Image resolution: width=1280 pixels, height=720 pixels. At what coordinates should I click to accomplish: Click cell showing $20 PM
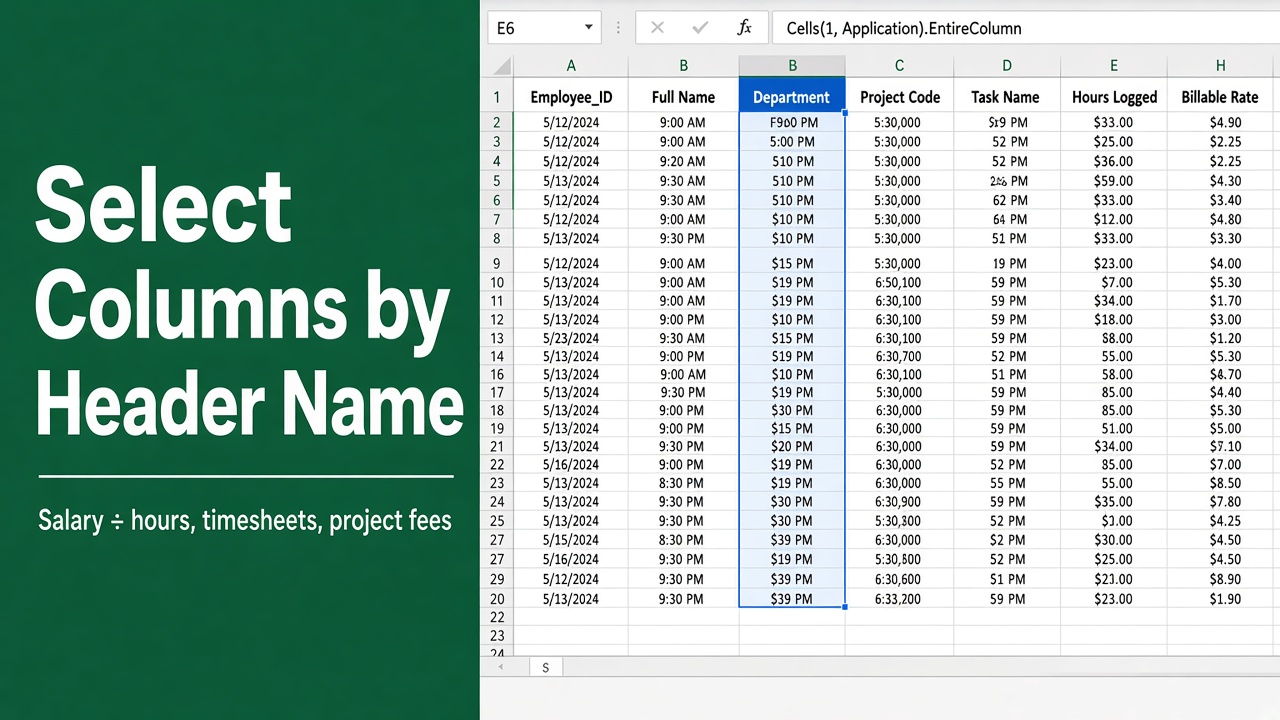(x=792, y=446)
